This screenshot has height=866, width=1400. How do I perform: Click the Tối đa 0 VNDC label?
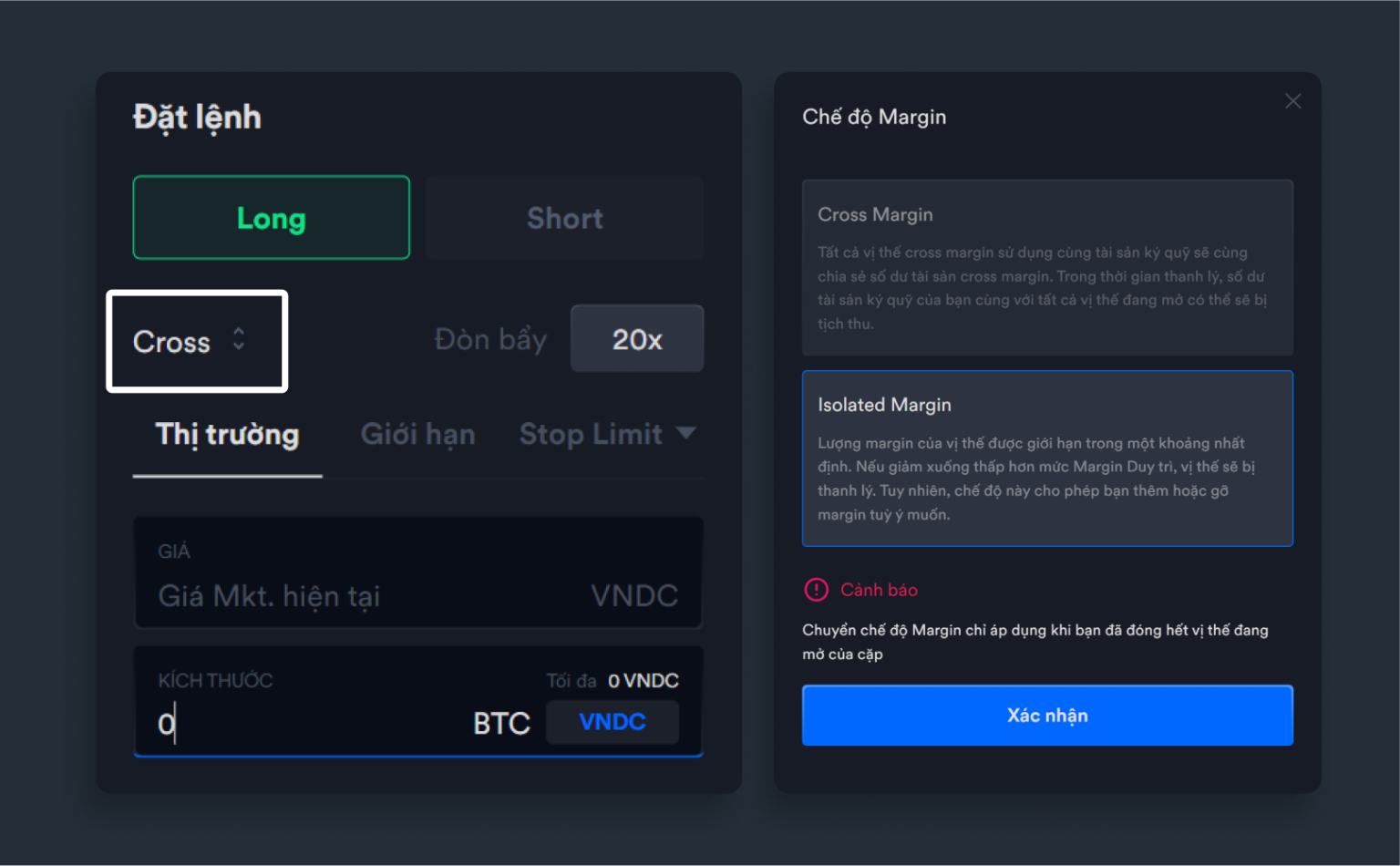pyautogui.click(x=612, y=681)
